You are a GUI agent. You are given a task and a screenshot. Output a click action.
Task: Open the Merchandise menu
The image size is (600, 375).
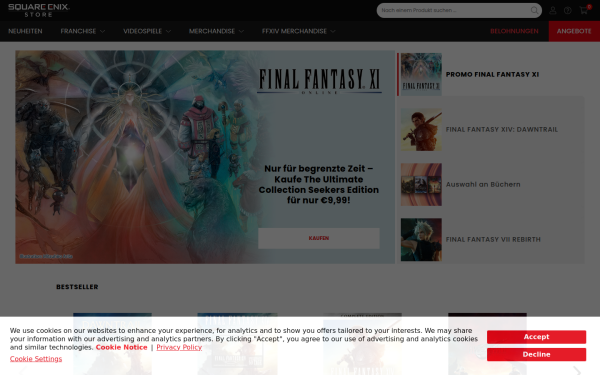pos(212,31)
